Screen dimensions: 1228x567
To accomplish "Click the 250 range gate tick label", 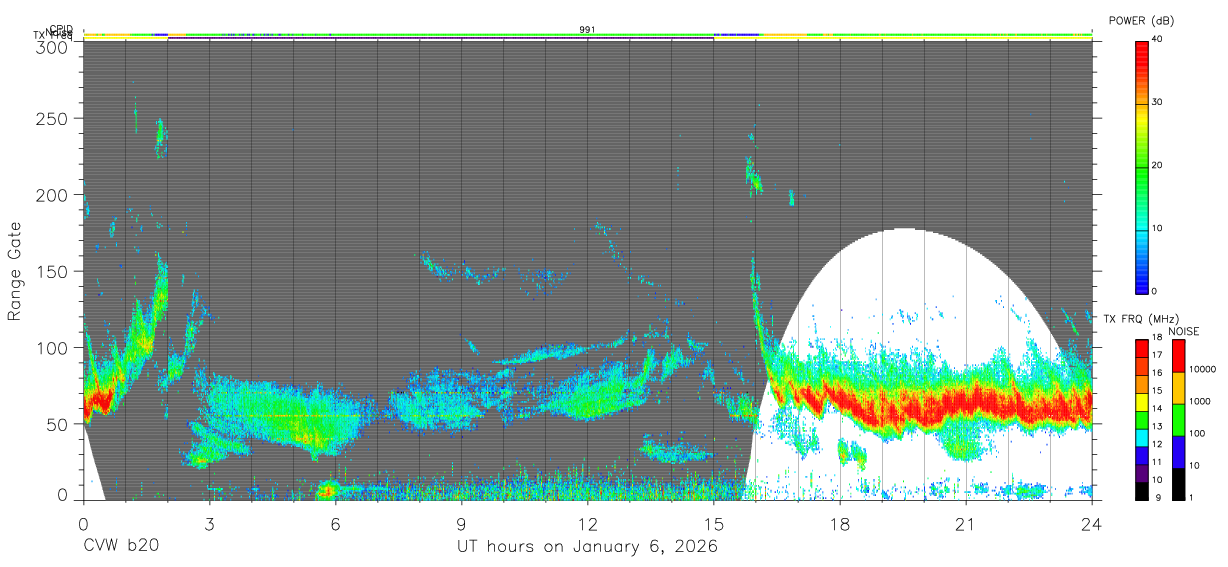I will 53,118.
